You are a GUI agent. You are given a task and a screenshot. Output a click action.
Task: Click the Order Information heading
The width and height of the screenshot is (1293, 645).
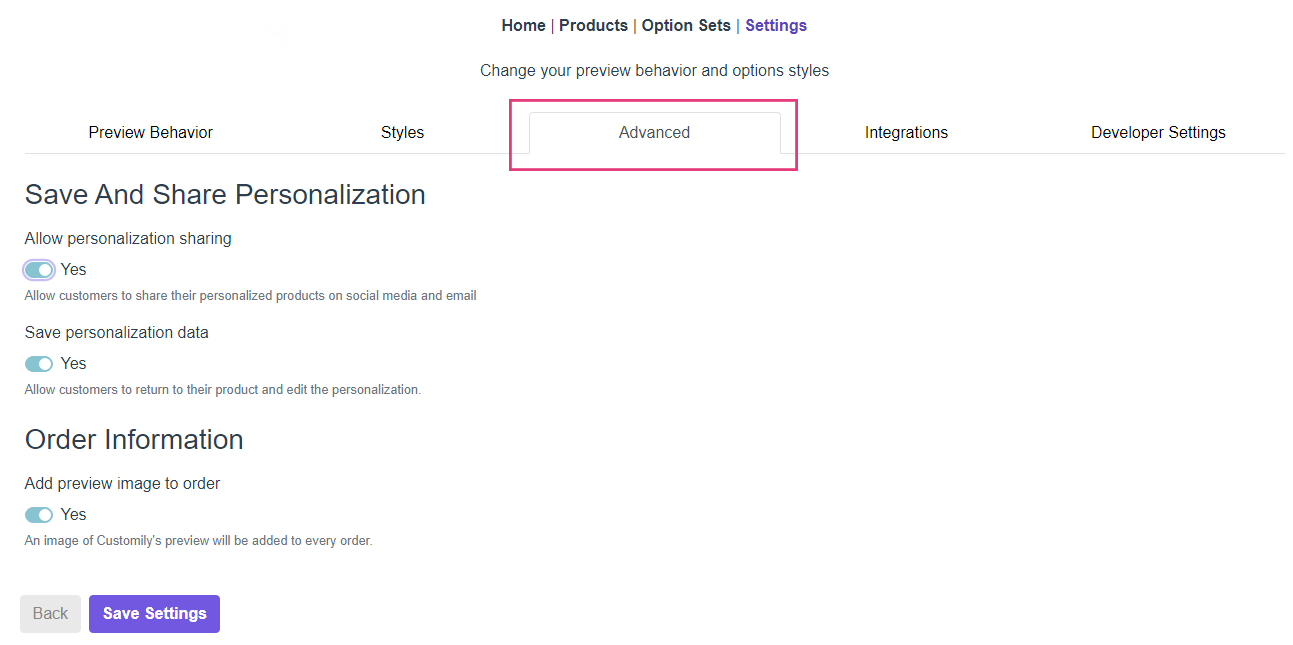134,440
